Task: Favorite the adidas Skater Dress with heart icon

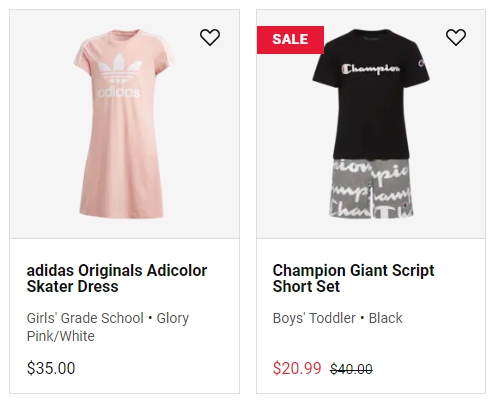Action: click(x=210, y=37)
